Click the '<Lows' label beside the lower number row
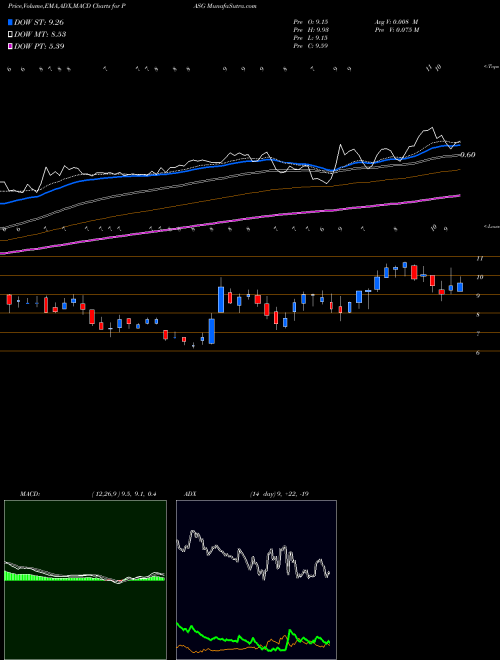 pos(491,227)
